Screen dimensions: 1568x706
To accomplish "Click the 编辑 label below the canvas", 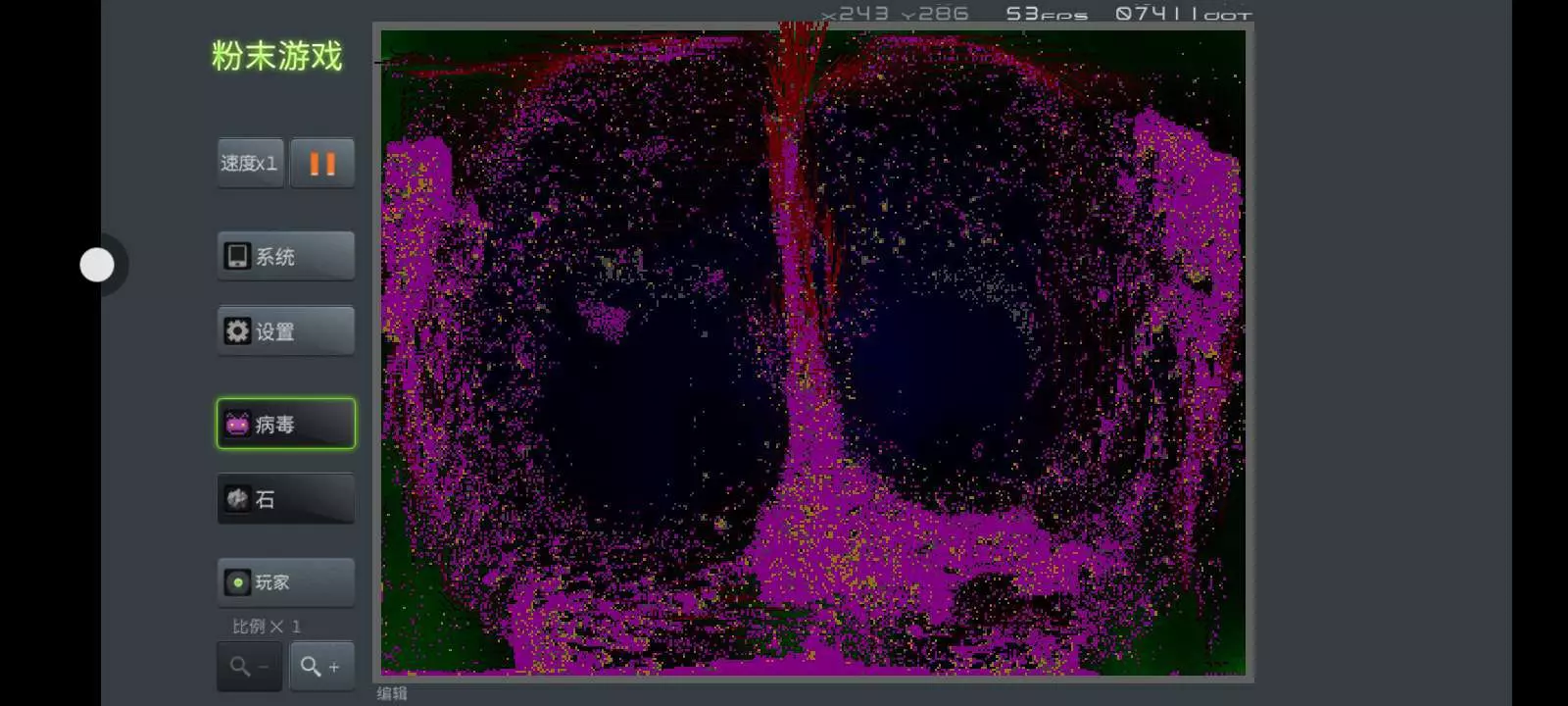I will pos(392,693).
